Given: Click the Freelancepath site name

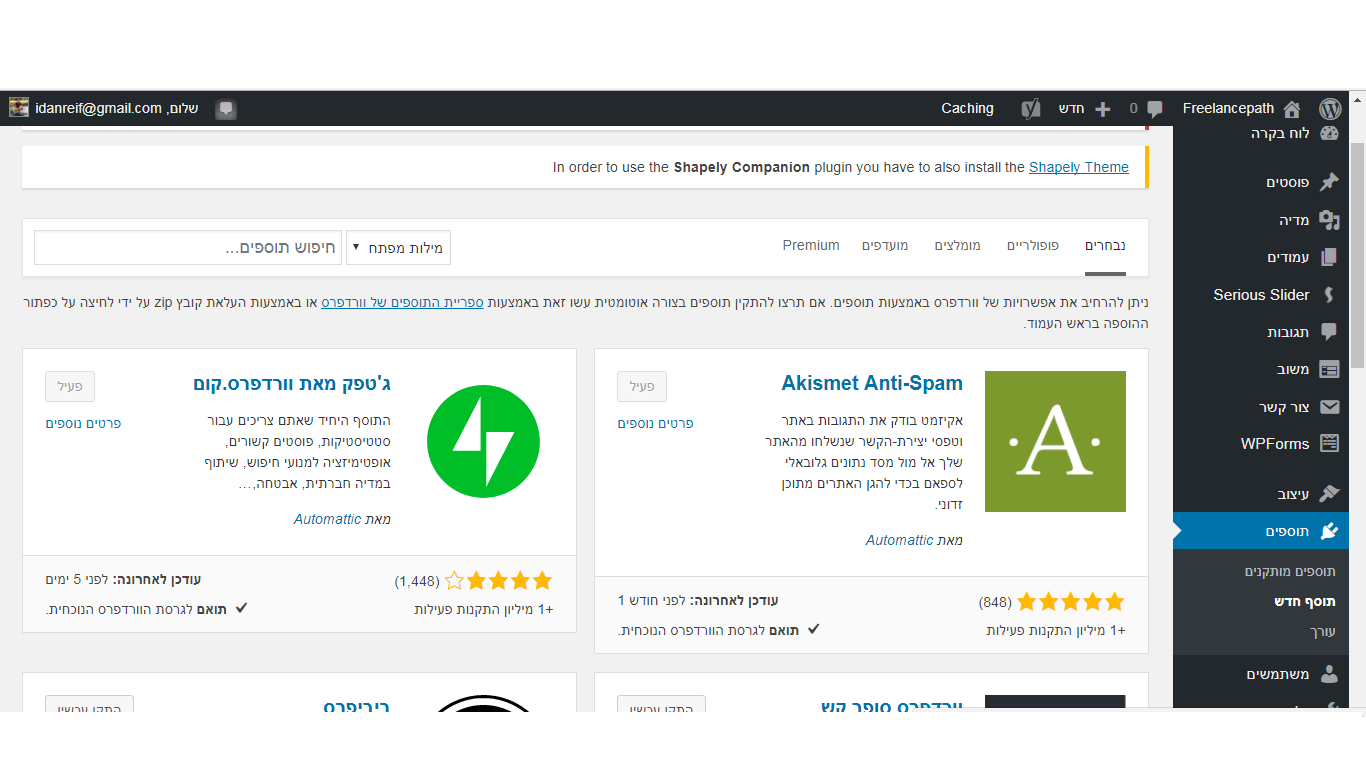Looking at the screenshot, I should tap(1228, 108).
